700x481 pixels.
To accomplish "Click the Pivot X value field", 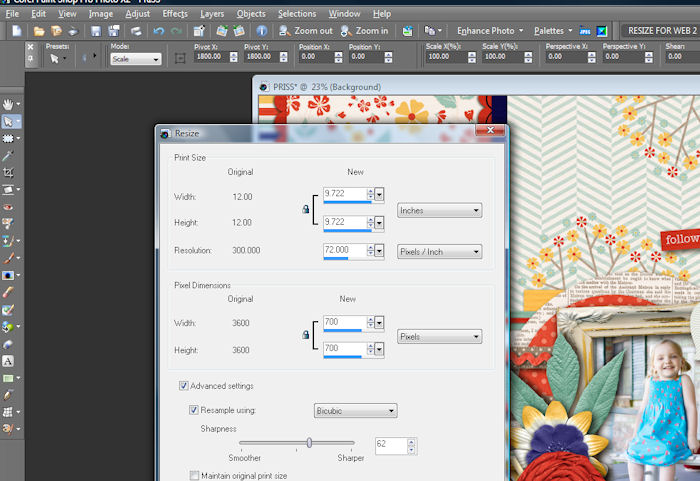I will [211, 56].
